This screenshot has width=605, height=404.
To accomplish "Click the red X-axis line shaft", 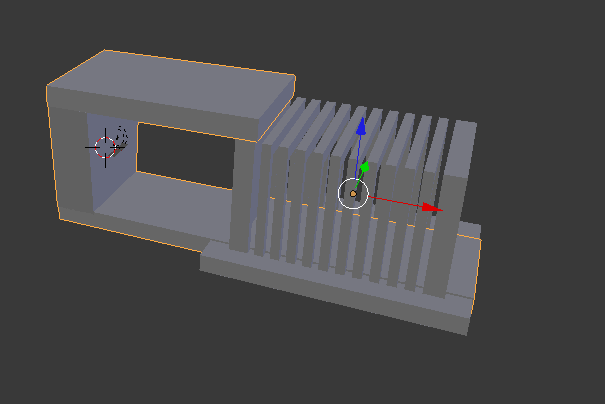I will coord(395,202).
